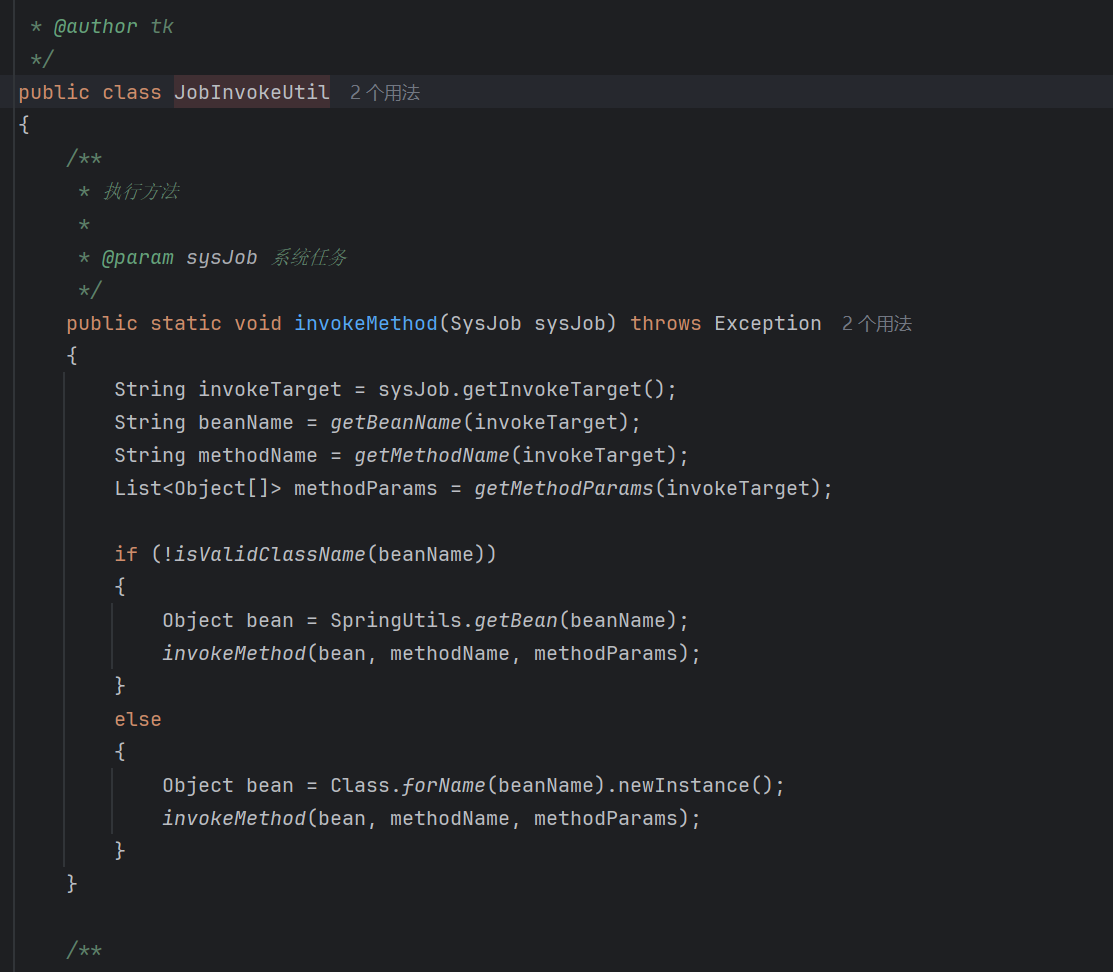Viewport: 1113px width, 972px height.
Task: Click the author name tk
Action: pyautogui.click(x=162, y=27)
